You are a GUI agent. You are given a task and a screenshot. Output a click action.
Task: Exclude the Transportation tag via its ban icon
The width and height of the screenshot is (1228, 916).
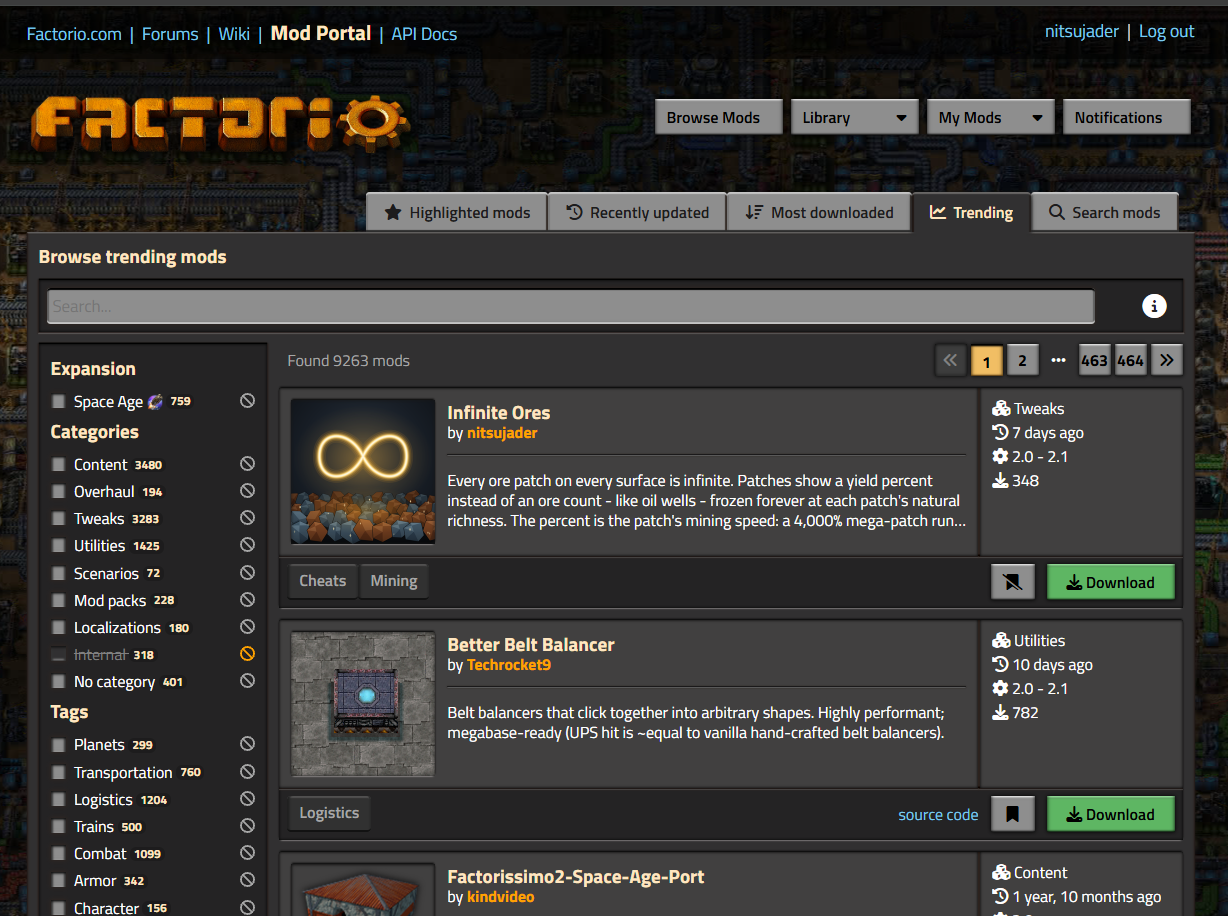pos(247,772)
